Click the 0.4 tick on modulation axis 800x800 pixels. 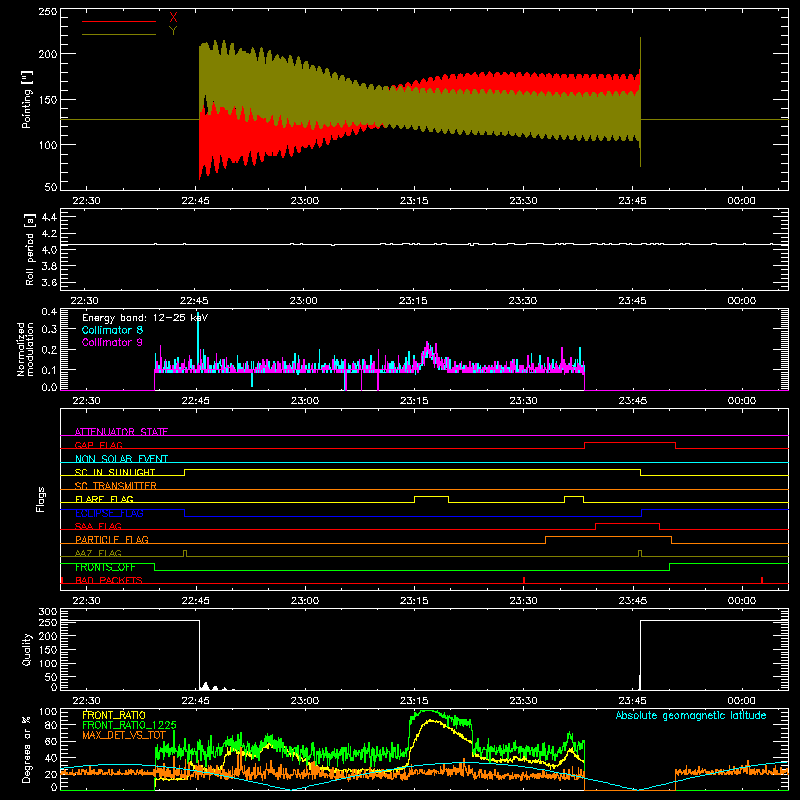click(x=49, y=312)
